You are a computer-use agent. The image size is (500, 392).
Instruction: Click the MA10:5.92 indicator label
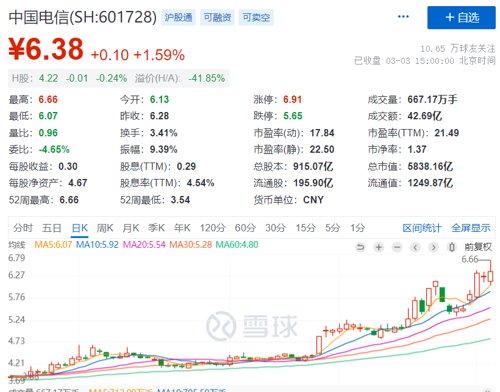click(x=97, y=245)
